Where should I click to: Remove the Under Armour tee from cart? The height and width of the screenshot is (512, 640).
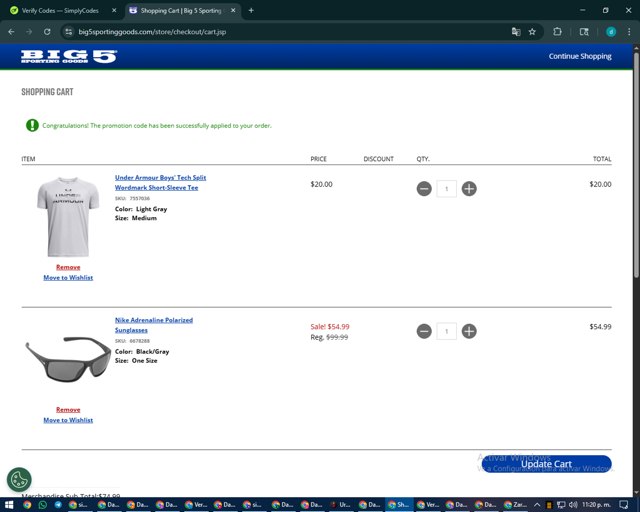click(x=68, y=267)
